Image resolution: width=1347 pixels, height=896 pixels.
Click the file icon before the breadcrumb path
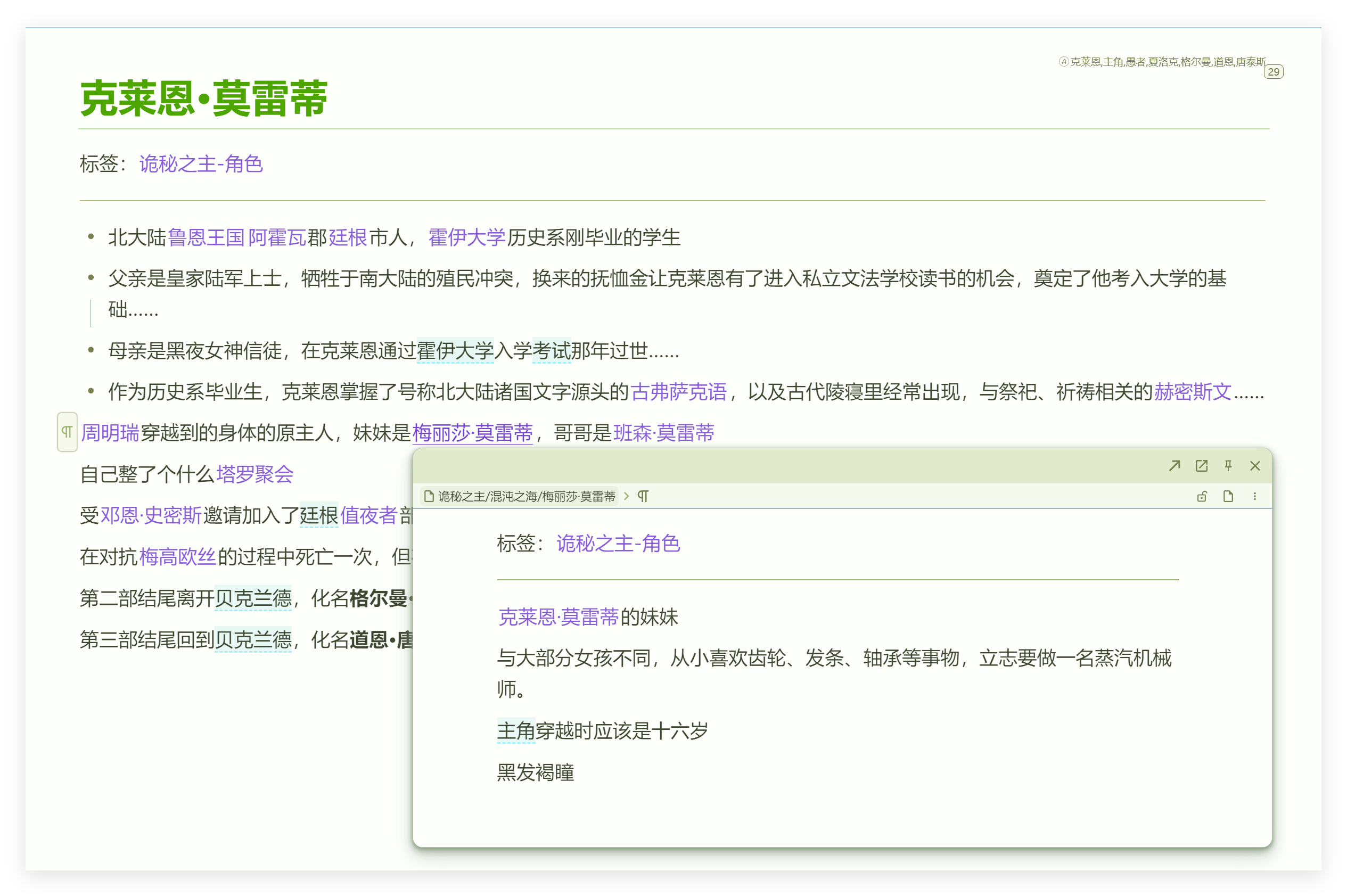pos(429,497)
